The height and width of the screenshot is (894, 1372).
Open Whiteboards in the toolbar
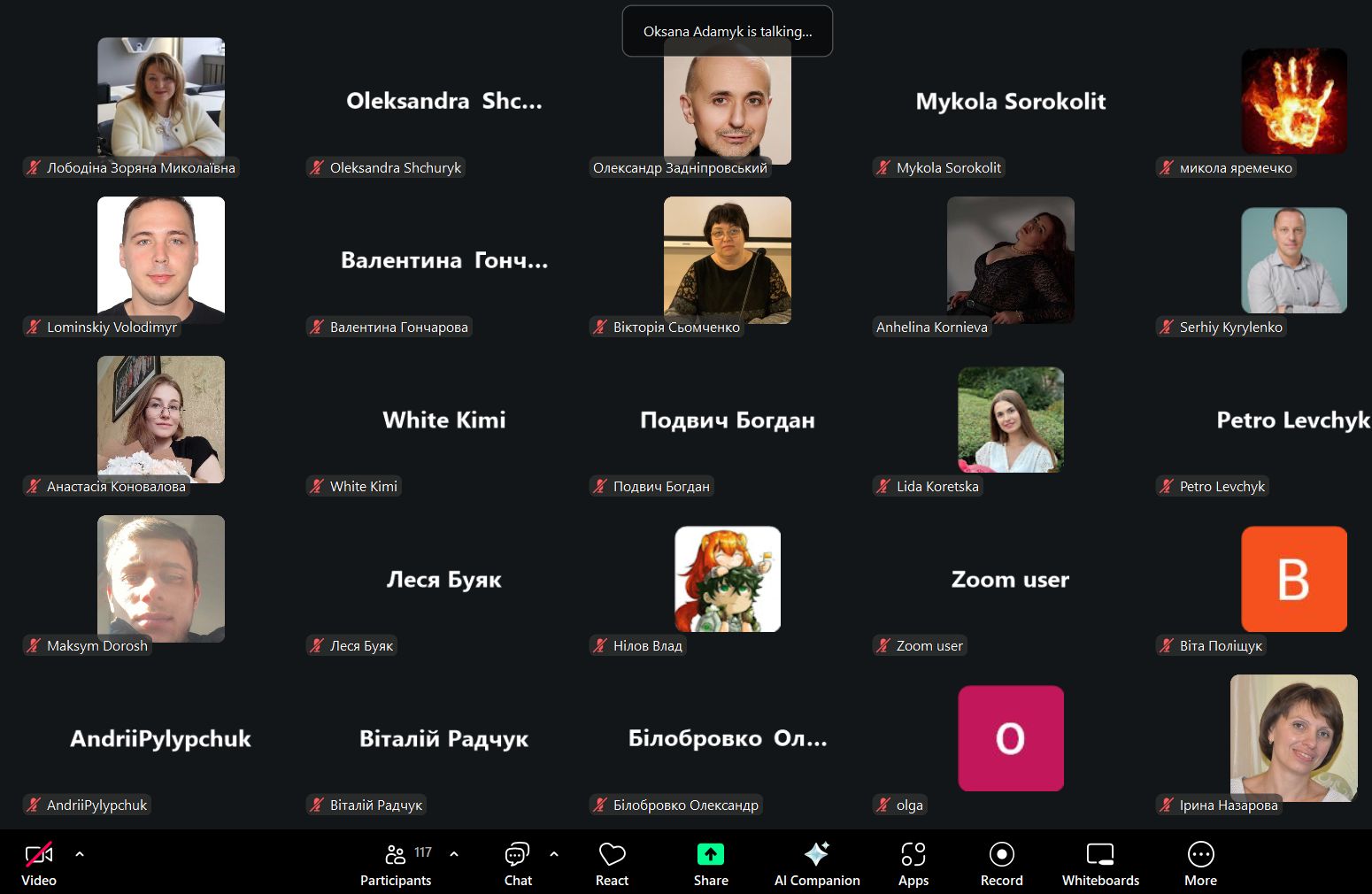pyautogui.click(x=1100, y=854)
